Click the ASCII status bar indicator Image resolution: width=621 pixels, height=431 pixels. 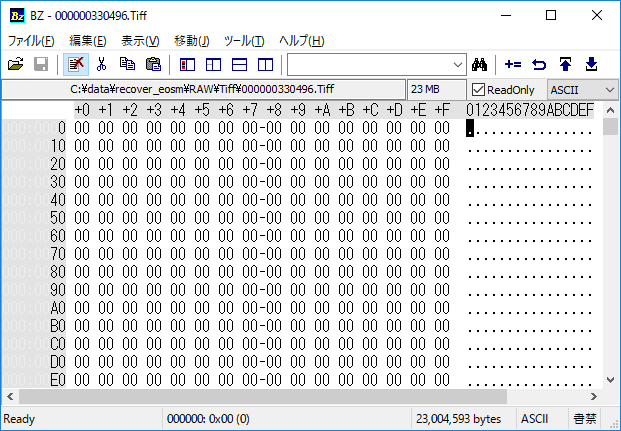click(534, 419)
